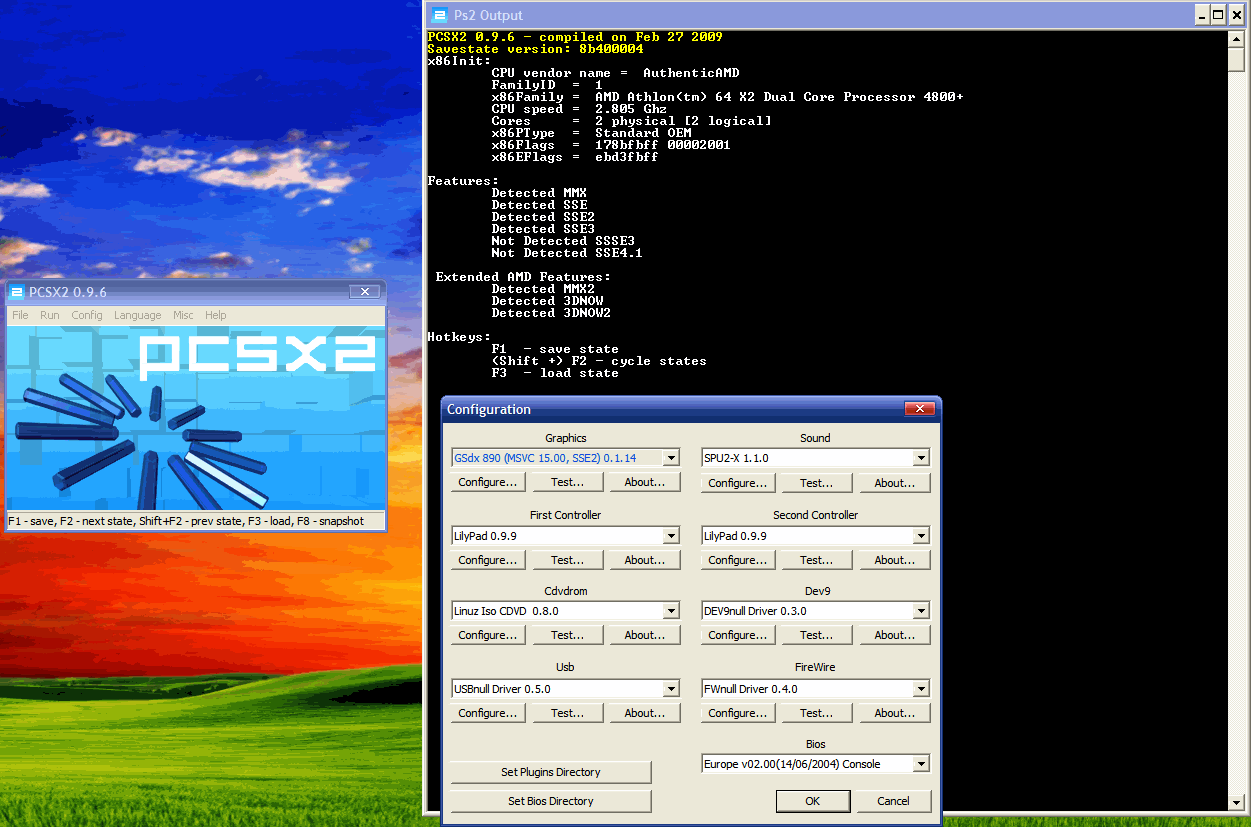Screen dimensions: 1251x827
Task: Configure the Cdvdrom plugin
Action: point(488,635)
